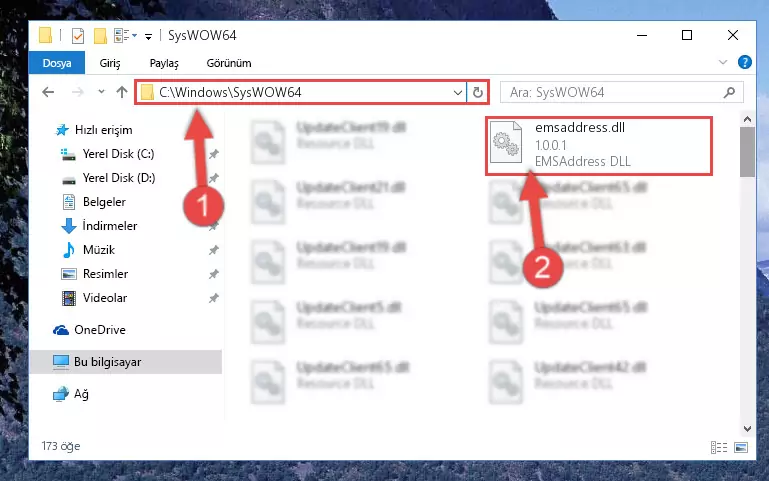Expand the address bar history dropdown
The height and width of the screenshot is (481, 769).
coord(458,92)
